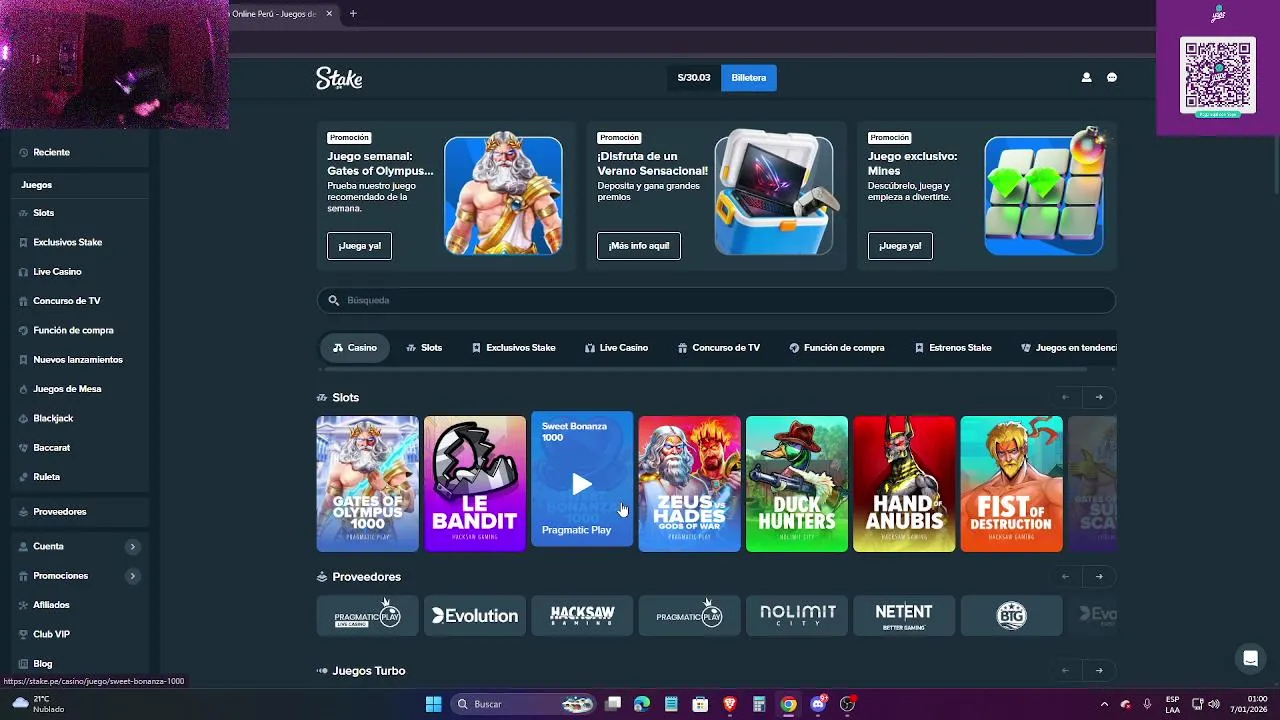Select Evolution provider logo

(x=475, y=616)
